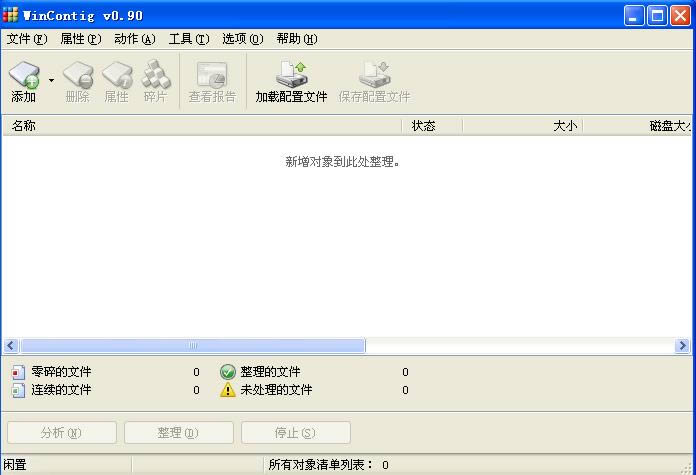
Task: Click the 碎片 (Fragments) toolbar icon
Action: click(x=155, y=76)
